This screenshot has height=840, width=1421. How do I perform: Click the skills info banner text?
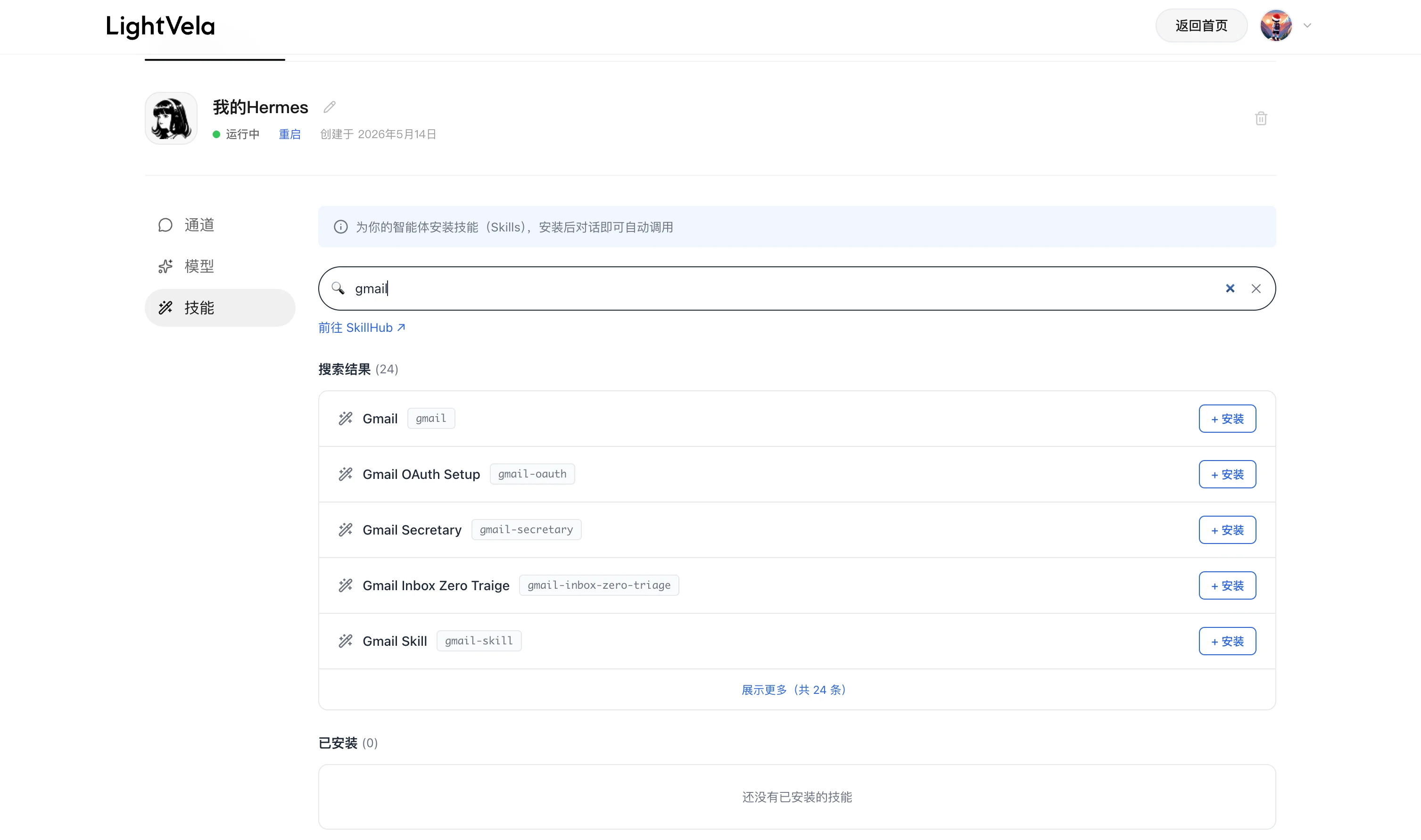(x=514, y=227)
